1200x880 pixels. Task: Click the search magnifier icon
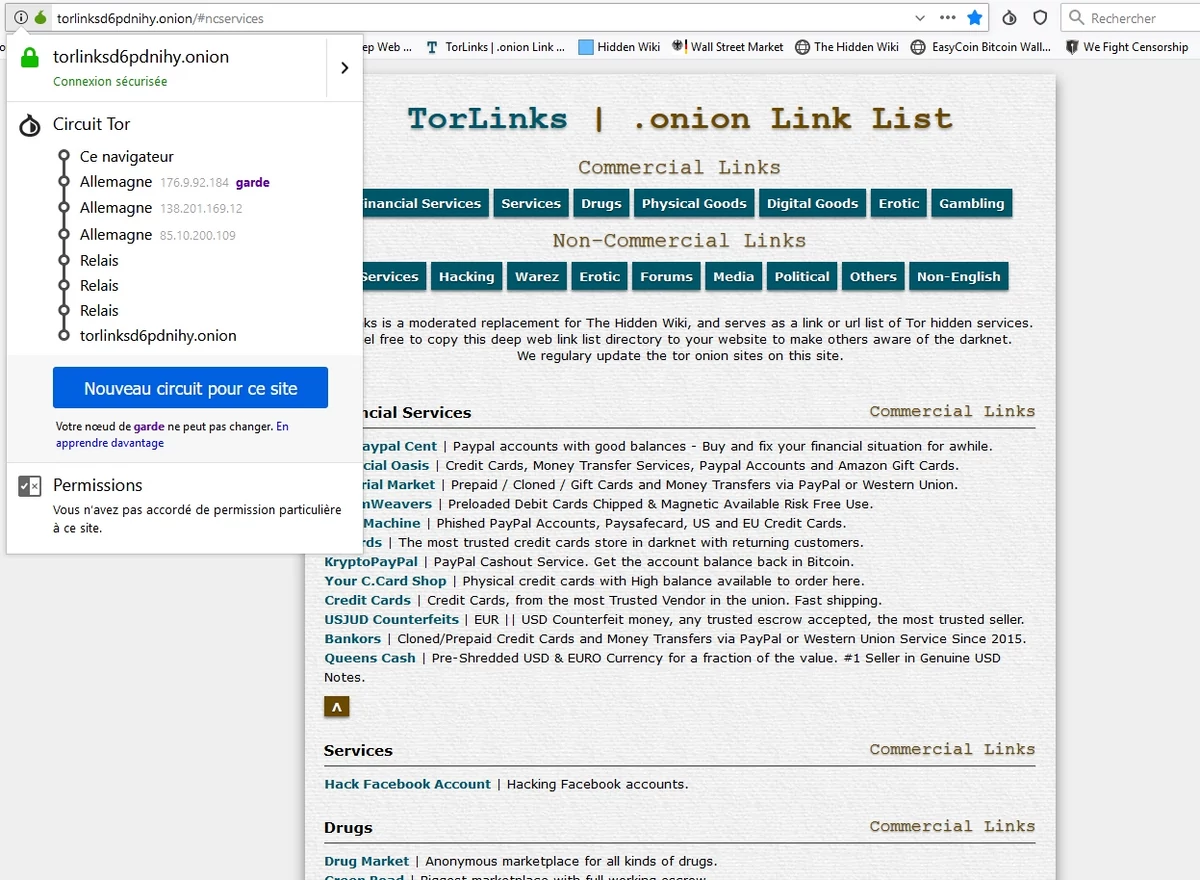[x=1076, y=18]
